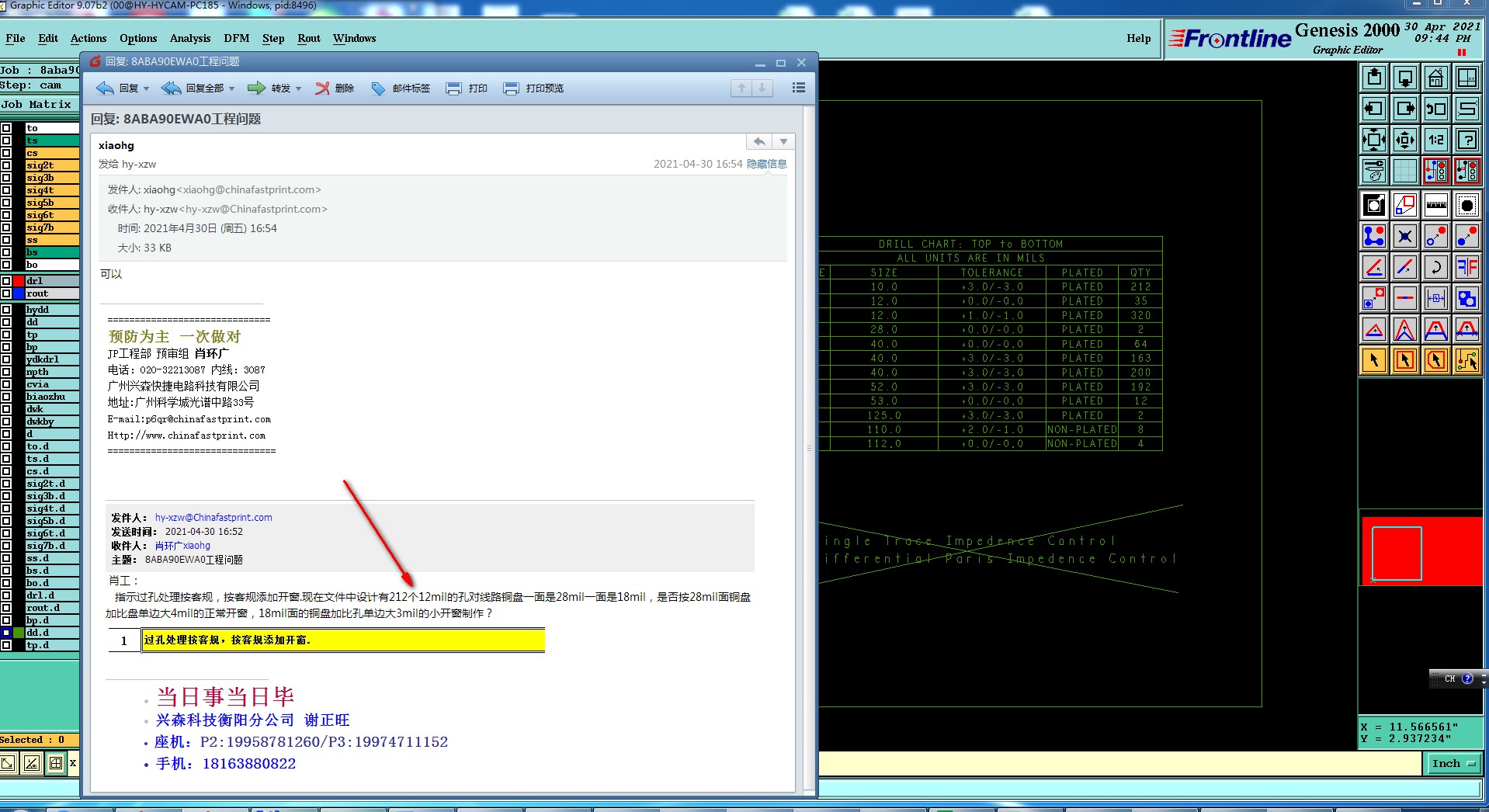Open the File menu
Viewport: 1489px width, 812px height.
[x=15, y=38]
